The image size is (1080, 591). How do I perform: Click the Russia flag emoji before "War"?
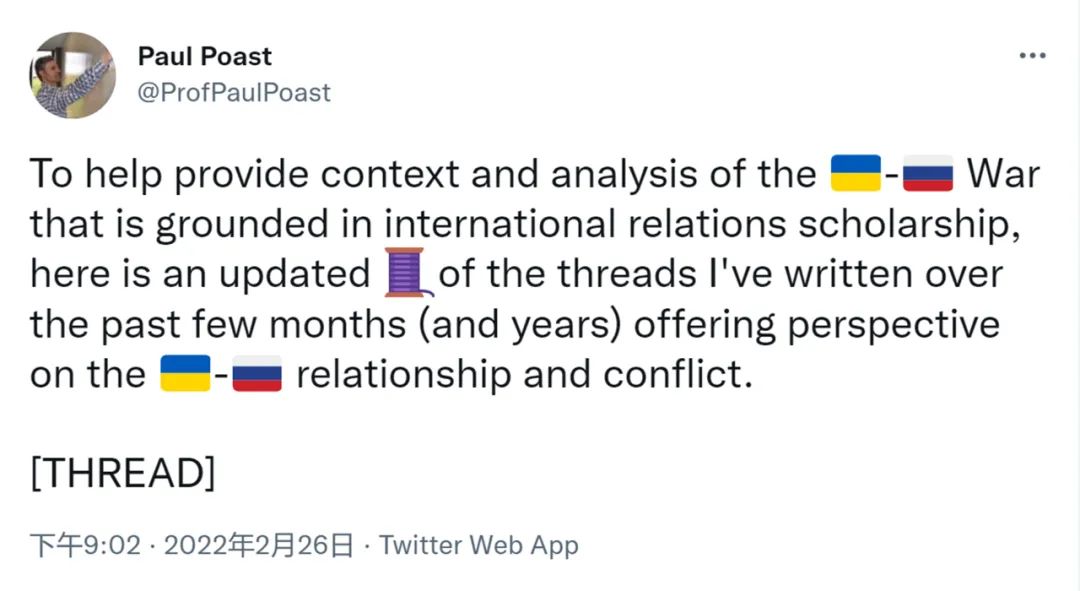click(928, 175)
